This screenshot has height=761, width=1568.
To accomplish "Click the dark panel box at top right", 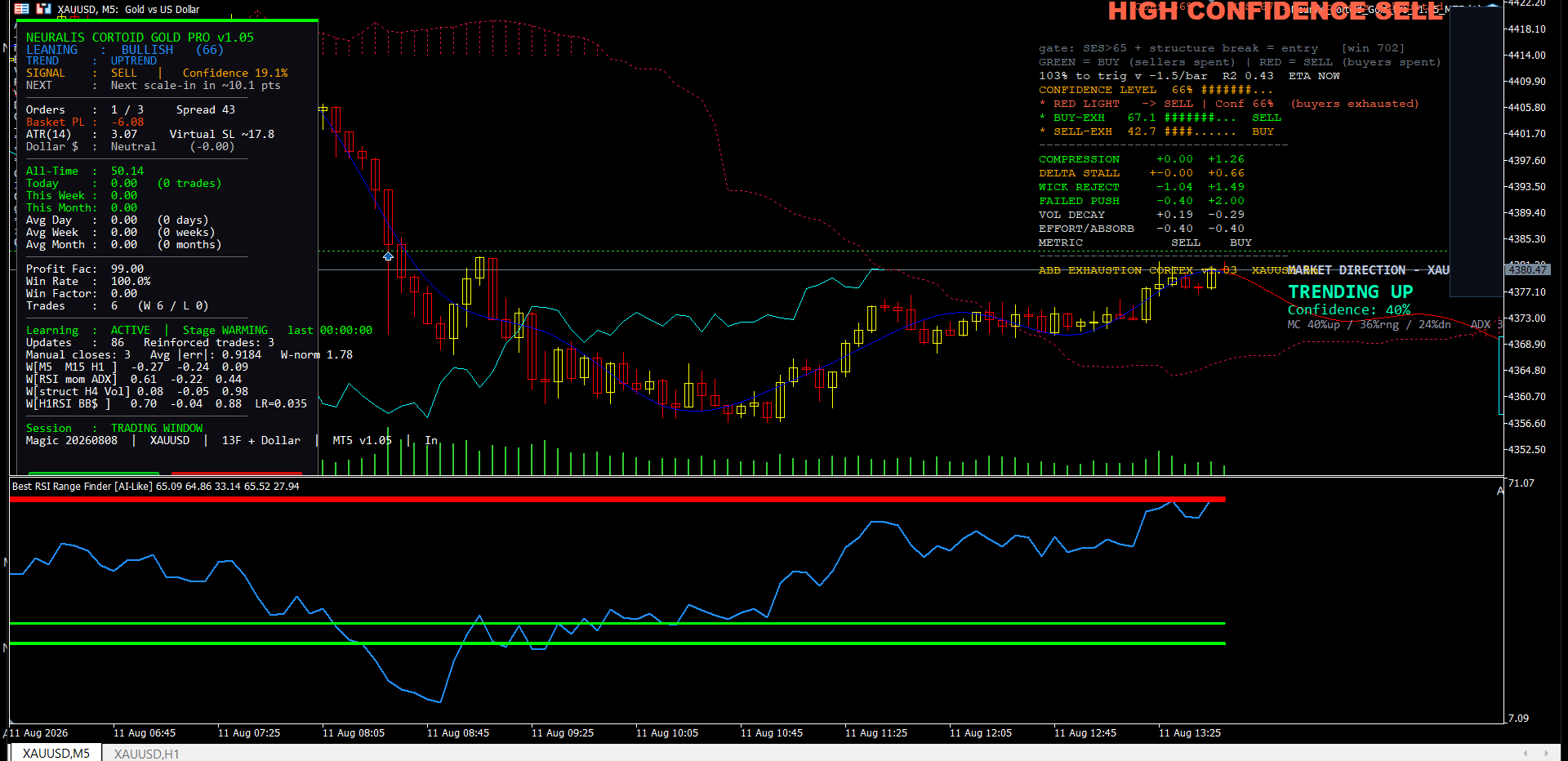I will click(x=1475, y=153).
